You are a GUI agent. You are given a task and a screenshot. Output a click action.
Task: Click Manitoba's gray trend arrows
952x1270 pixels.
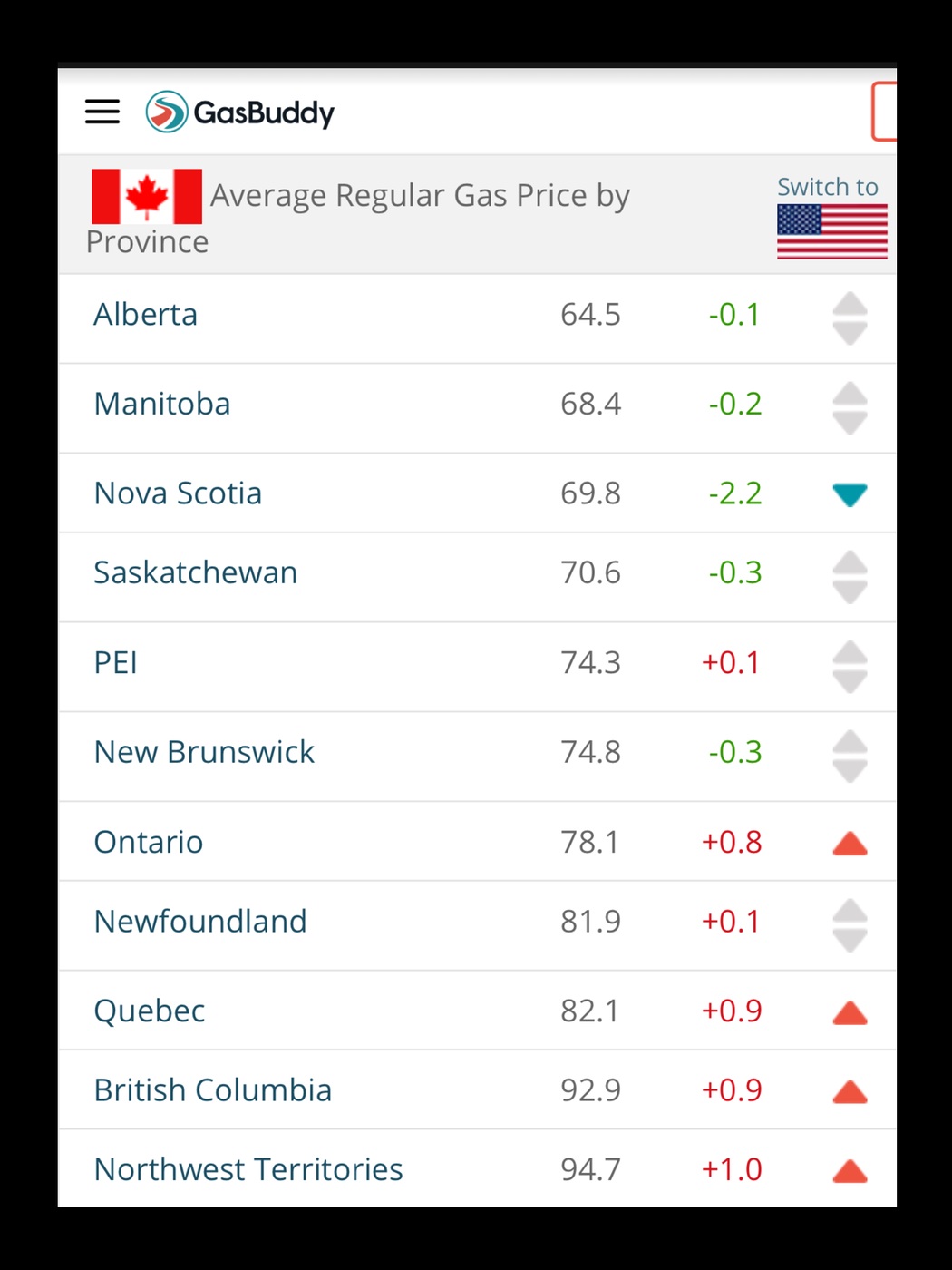pyautogui.click(x=850, y=407)
